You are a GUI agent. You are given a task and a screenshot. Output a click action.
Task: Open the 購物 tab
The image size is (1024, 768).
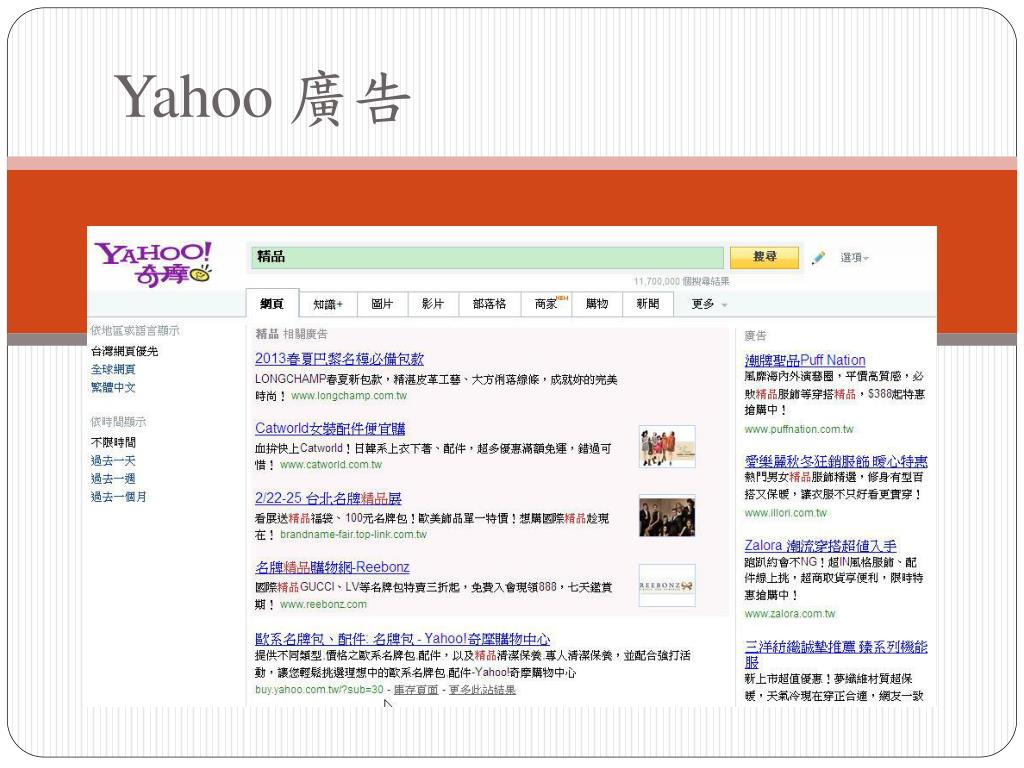597,304
